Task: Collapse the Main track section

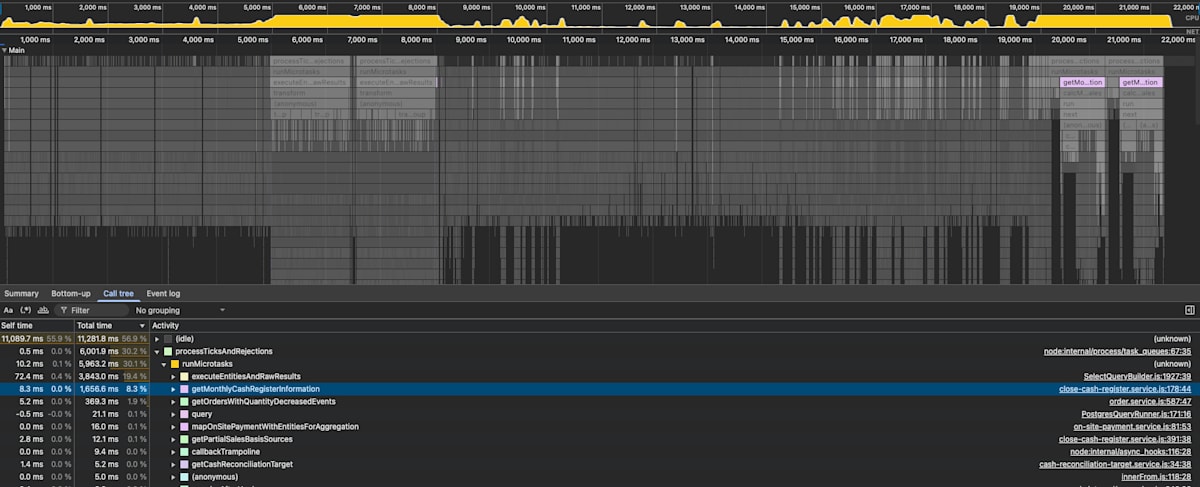Action: pyautogui.click(x=4, y=49)
